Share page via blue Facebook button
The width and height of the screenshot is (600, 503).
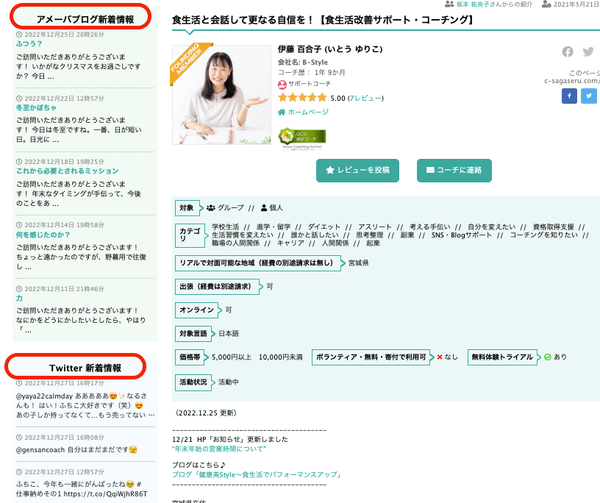click(x=569, y=96)
